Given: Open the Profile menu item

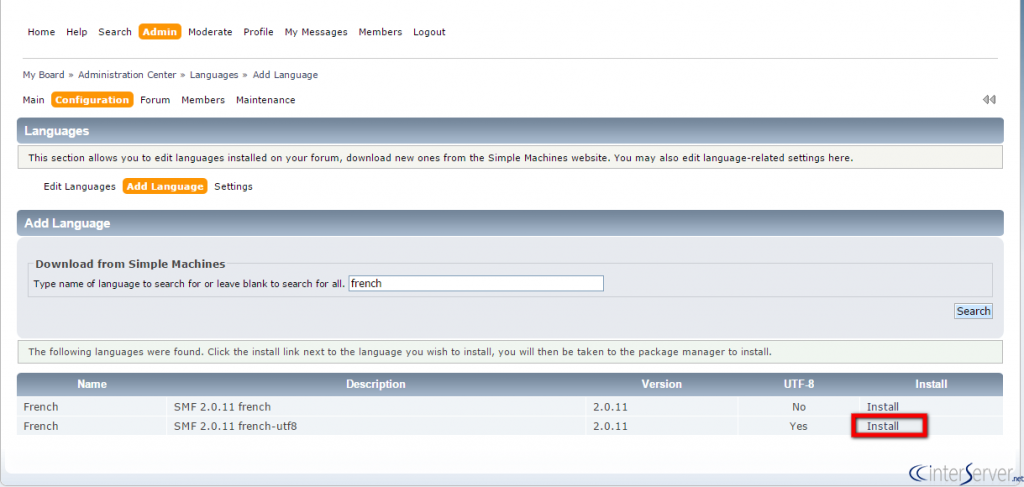Looking at the screenshot, I should click(x=259, y=32).
